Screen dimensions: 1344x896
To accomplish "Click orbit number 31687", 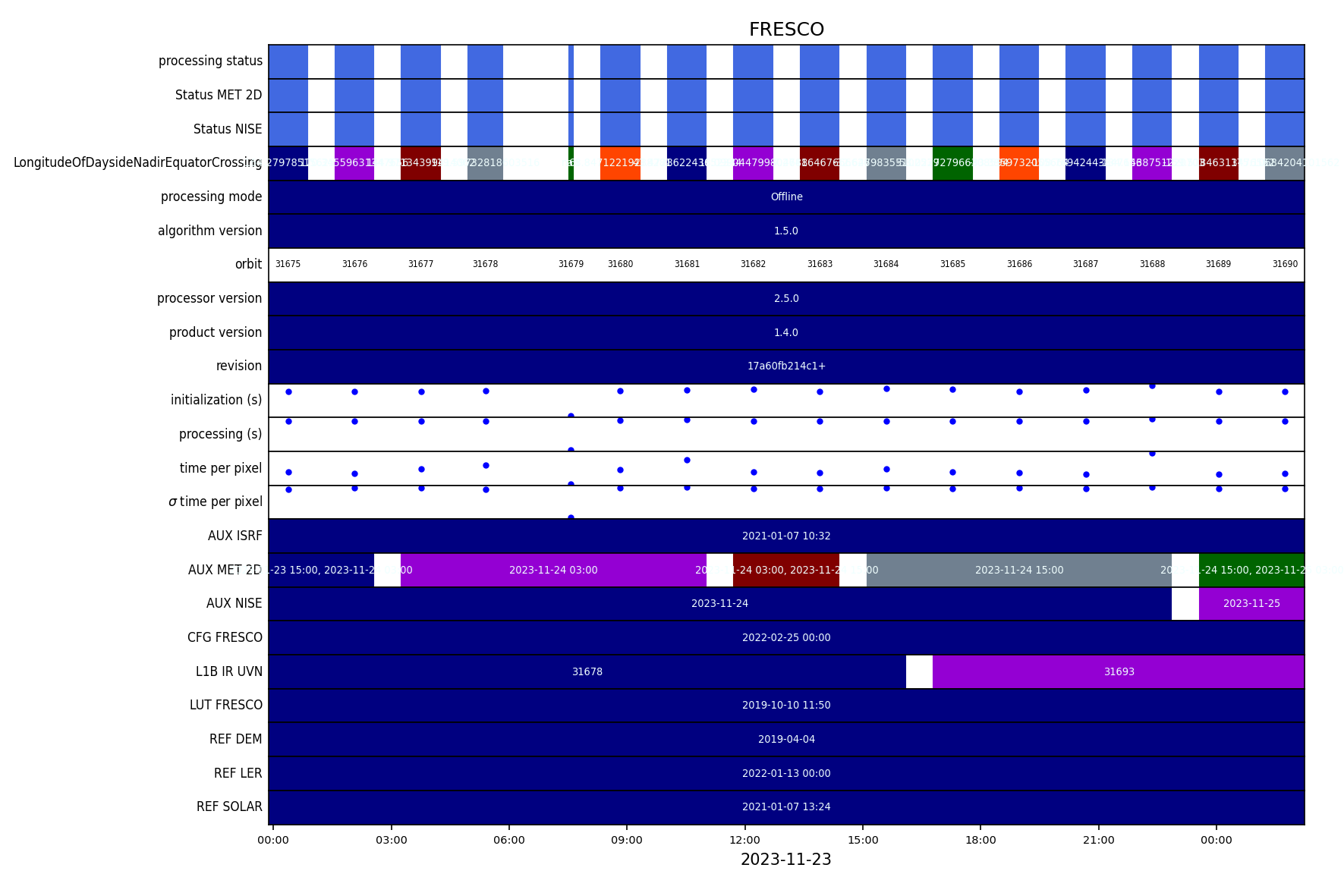I will [x=1085, y=264].
